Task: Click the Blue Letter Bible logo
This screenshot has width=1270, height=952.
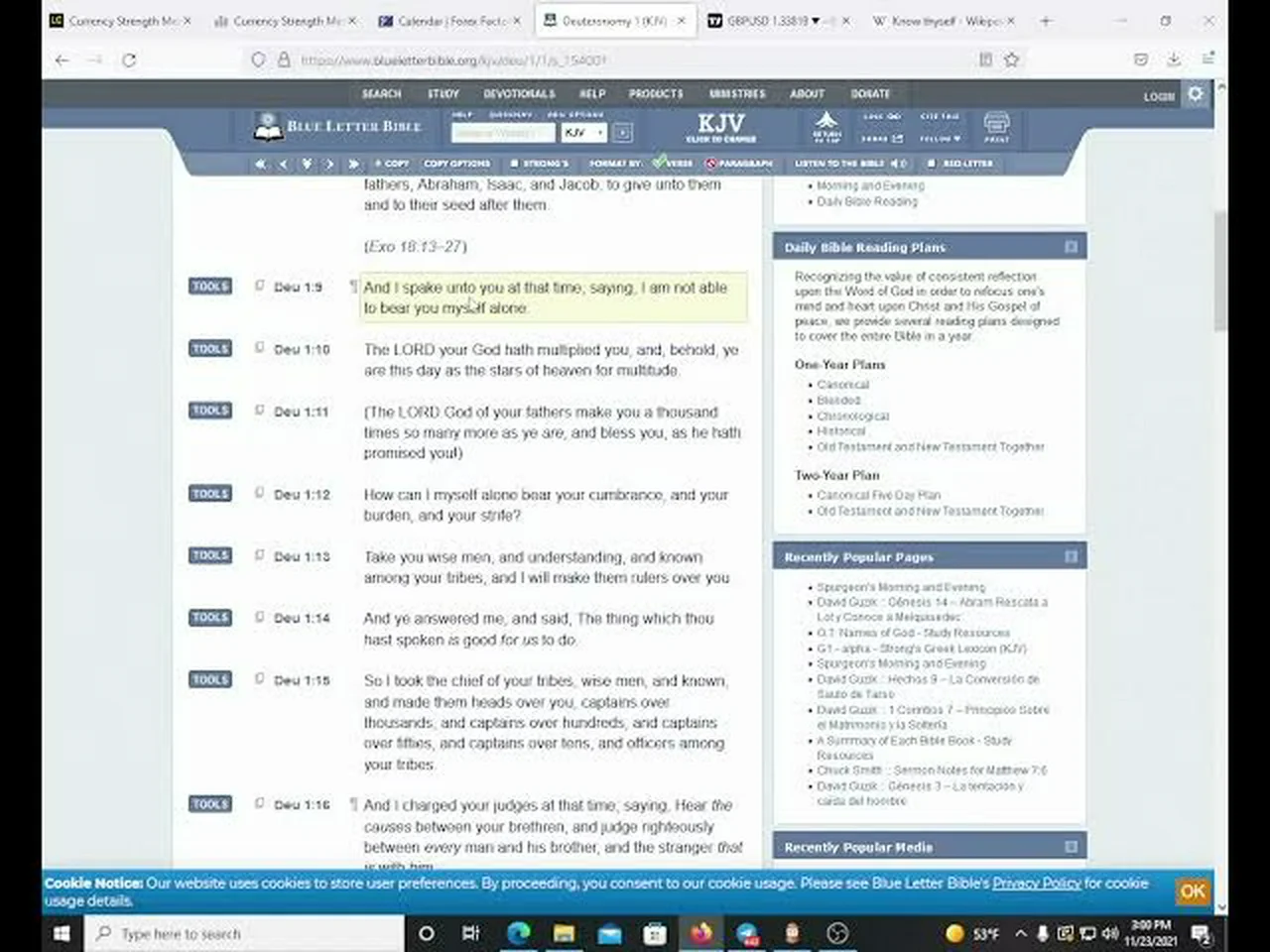Action: pyautogui.click(x=337, y=126)
